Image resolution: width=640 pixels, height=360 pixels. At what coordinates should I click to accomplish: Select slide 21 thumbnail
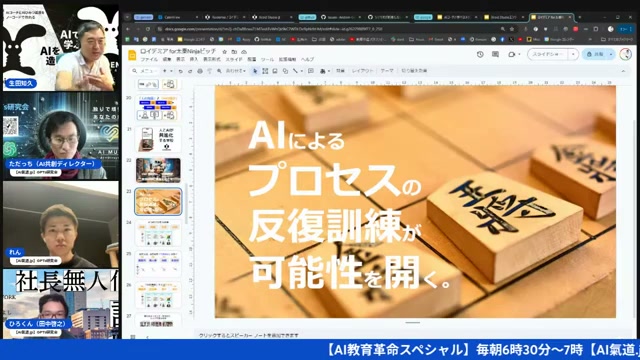pyautogui.click(x=158, y=139)
